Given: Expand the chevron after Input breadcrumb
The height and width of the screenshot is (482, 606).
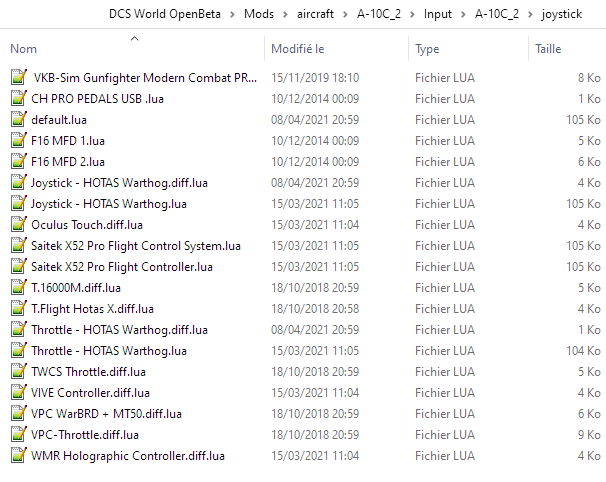Looking at the screenshot, I should 462,15.
